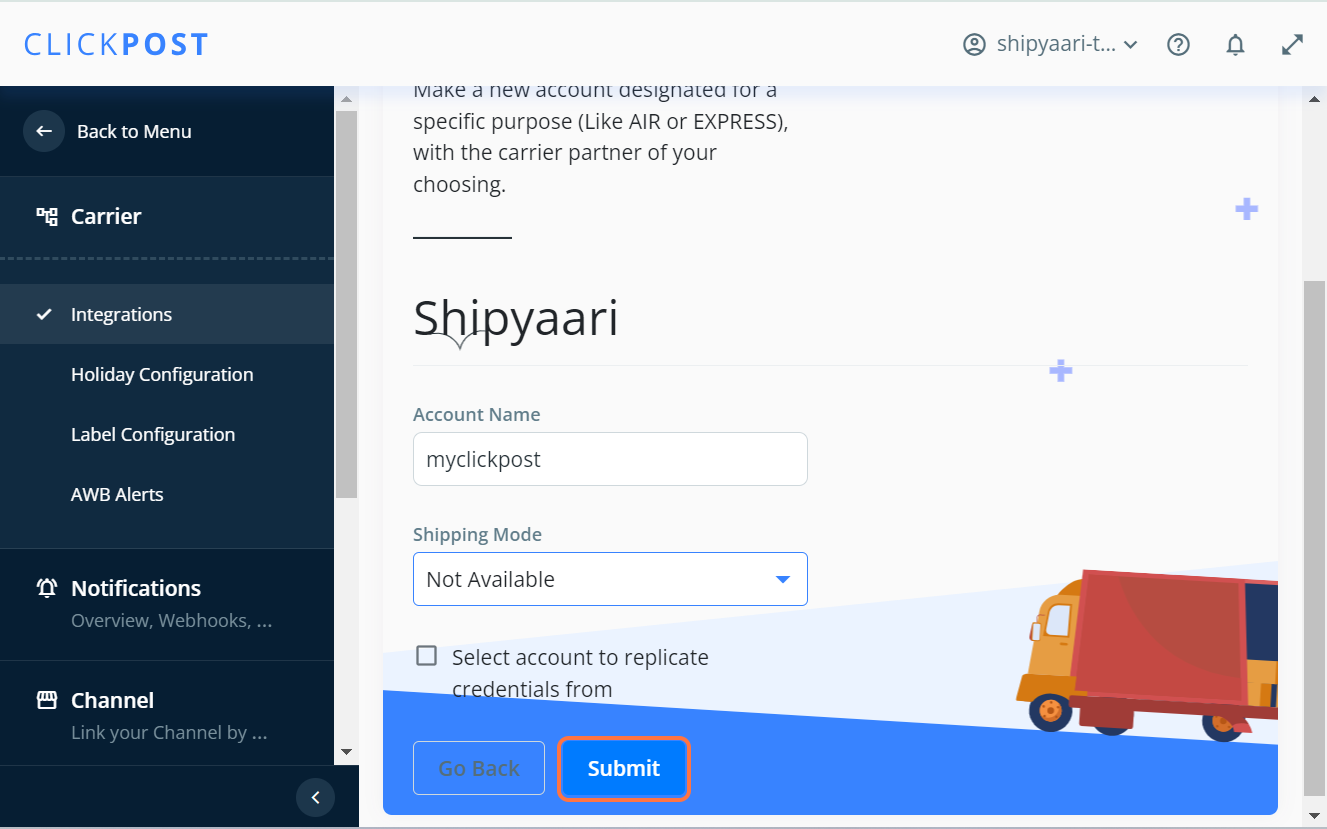
Task: Click the Notifications alarm bell icon
Action: (x=47, y=588)
